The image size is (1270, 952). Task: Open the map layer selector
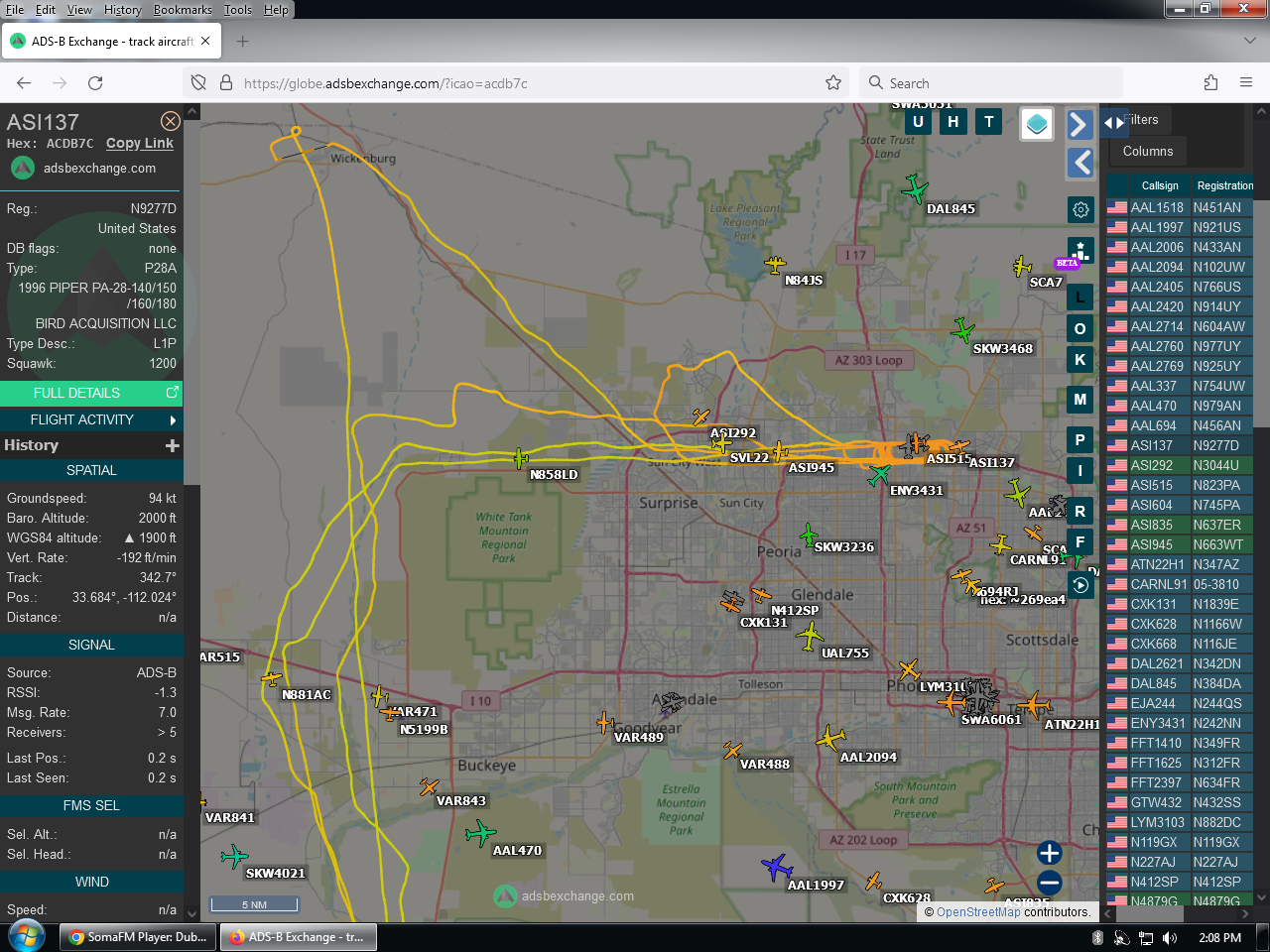click(x=1037, y=124)
